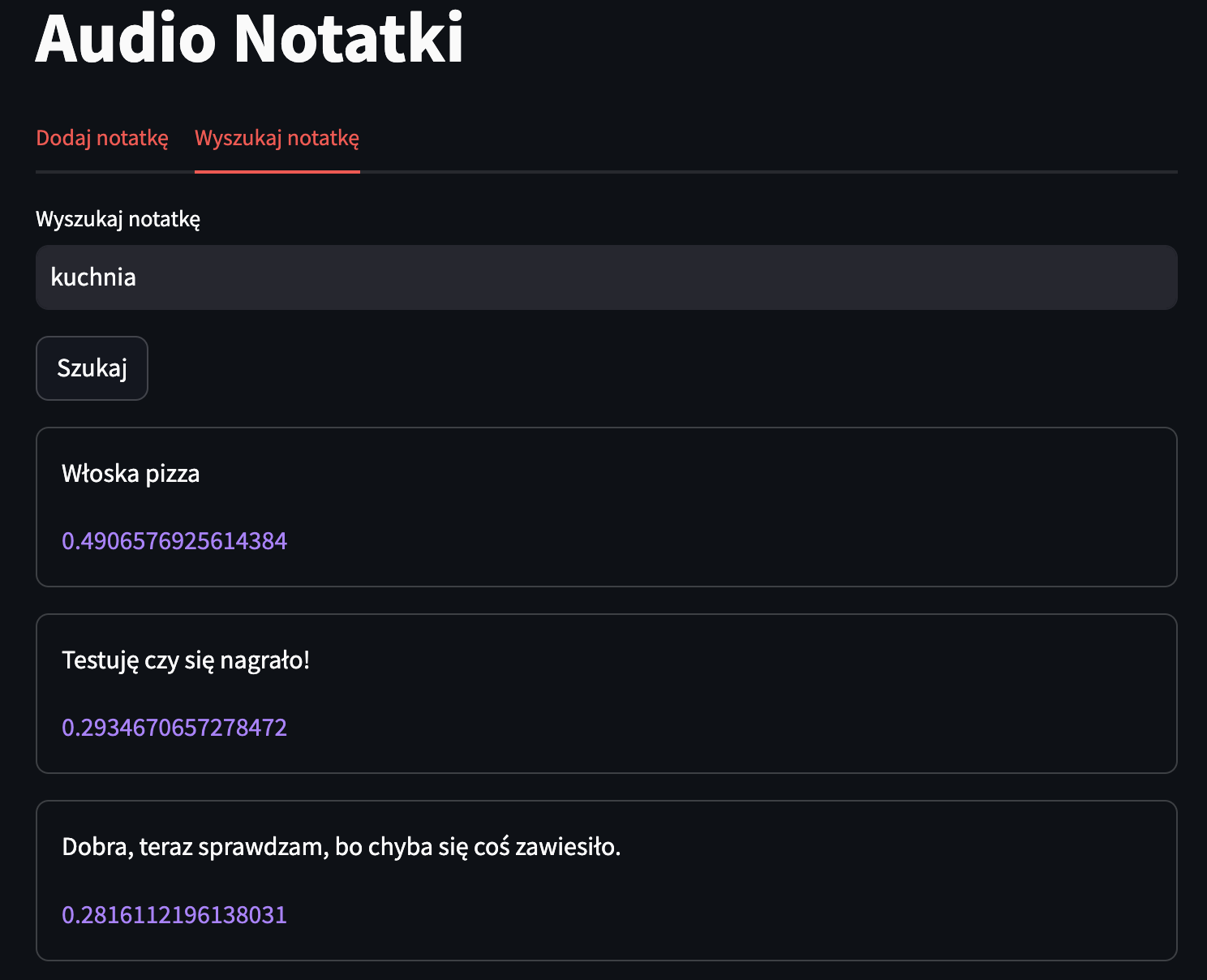This screenshot has height=980, width=1207.
Task: Select the Włoska pizza note title
Action: click(x=131, y=473)
